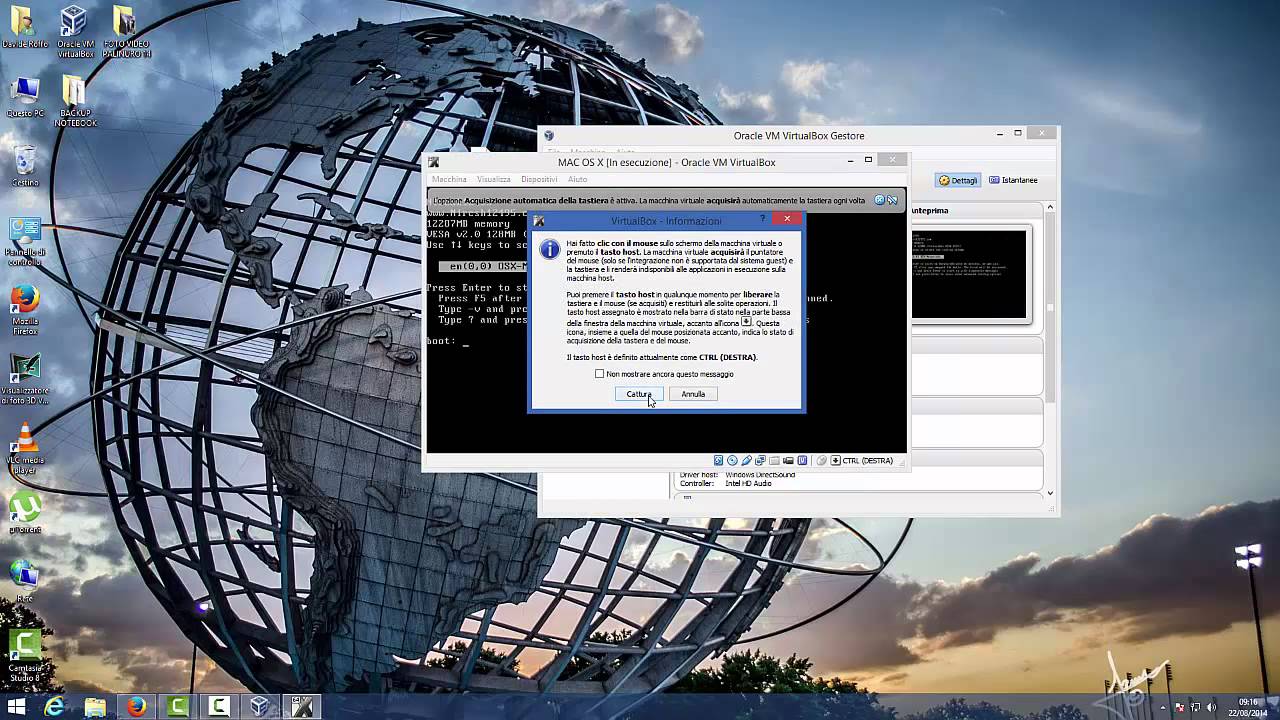Click the mouse integration status icon

point(821,461)
